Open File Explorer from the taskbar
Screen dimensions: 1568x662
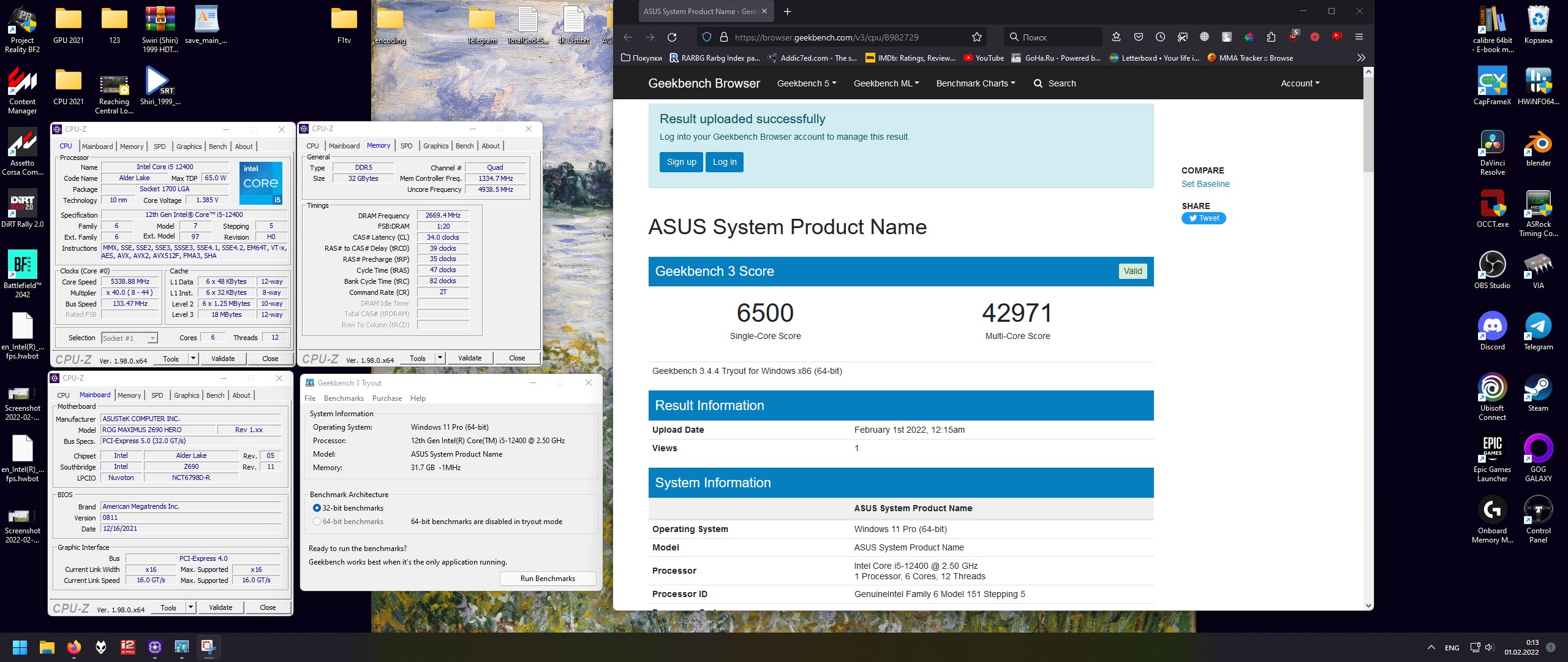point(47,647)
